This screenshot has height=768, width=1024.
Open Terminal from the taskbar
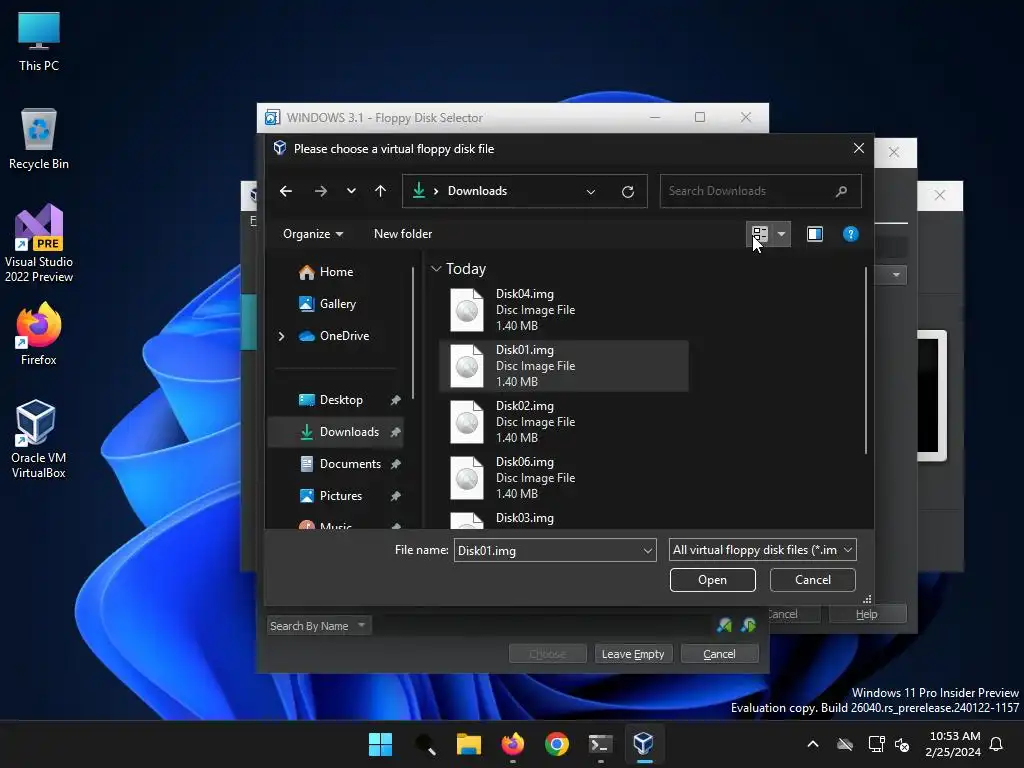coord(600,744)
